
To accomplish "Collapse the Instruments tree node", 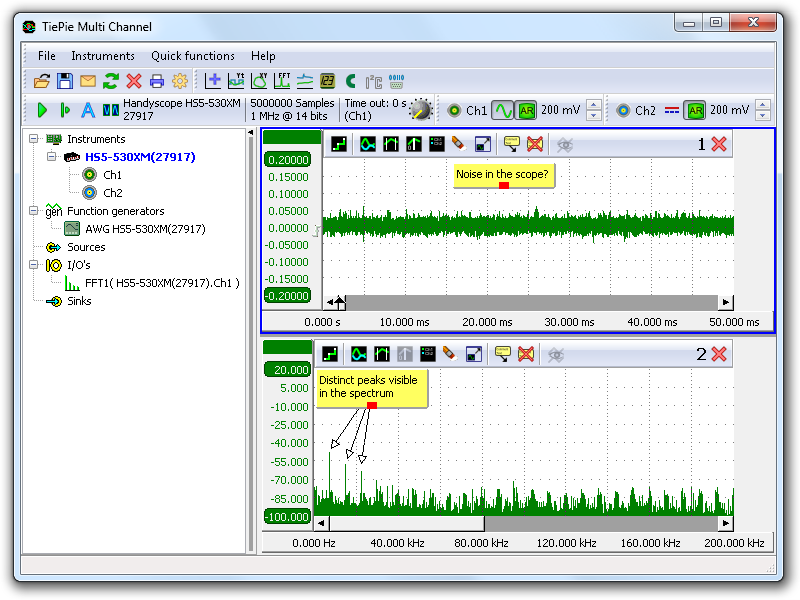I will click(34, 139).
